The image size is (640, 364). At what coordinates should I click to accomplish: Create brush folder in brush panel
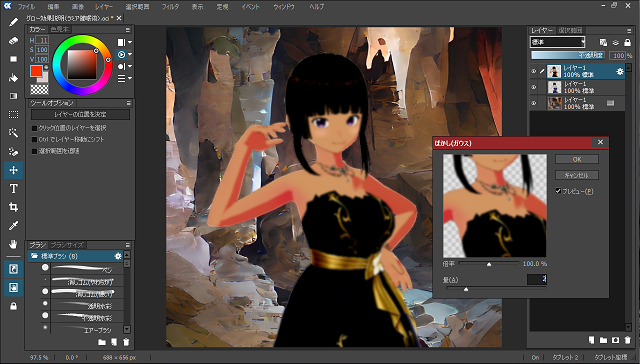102,342
